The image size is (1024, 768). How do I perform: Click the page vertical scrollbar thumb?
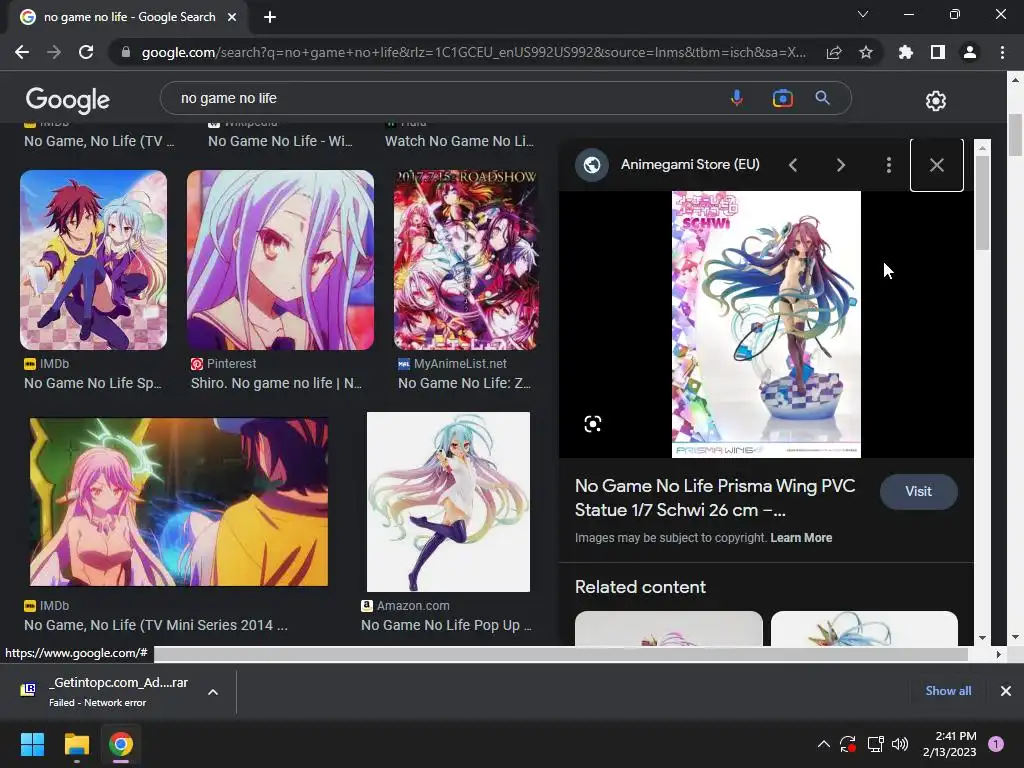point(1014,135)
